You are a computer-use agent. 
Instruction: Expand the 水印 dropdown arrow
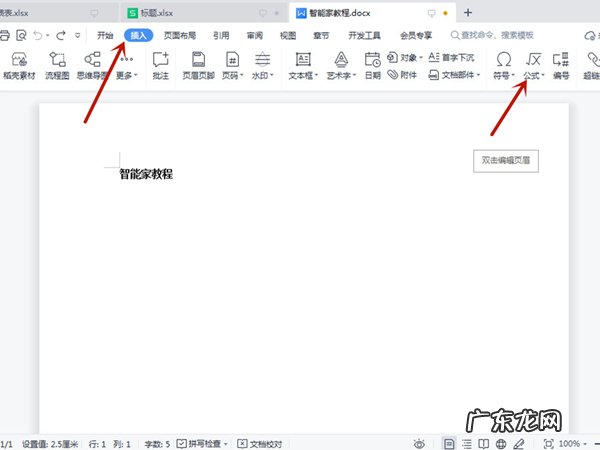coord(272,75)
